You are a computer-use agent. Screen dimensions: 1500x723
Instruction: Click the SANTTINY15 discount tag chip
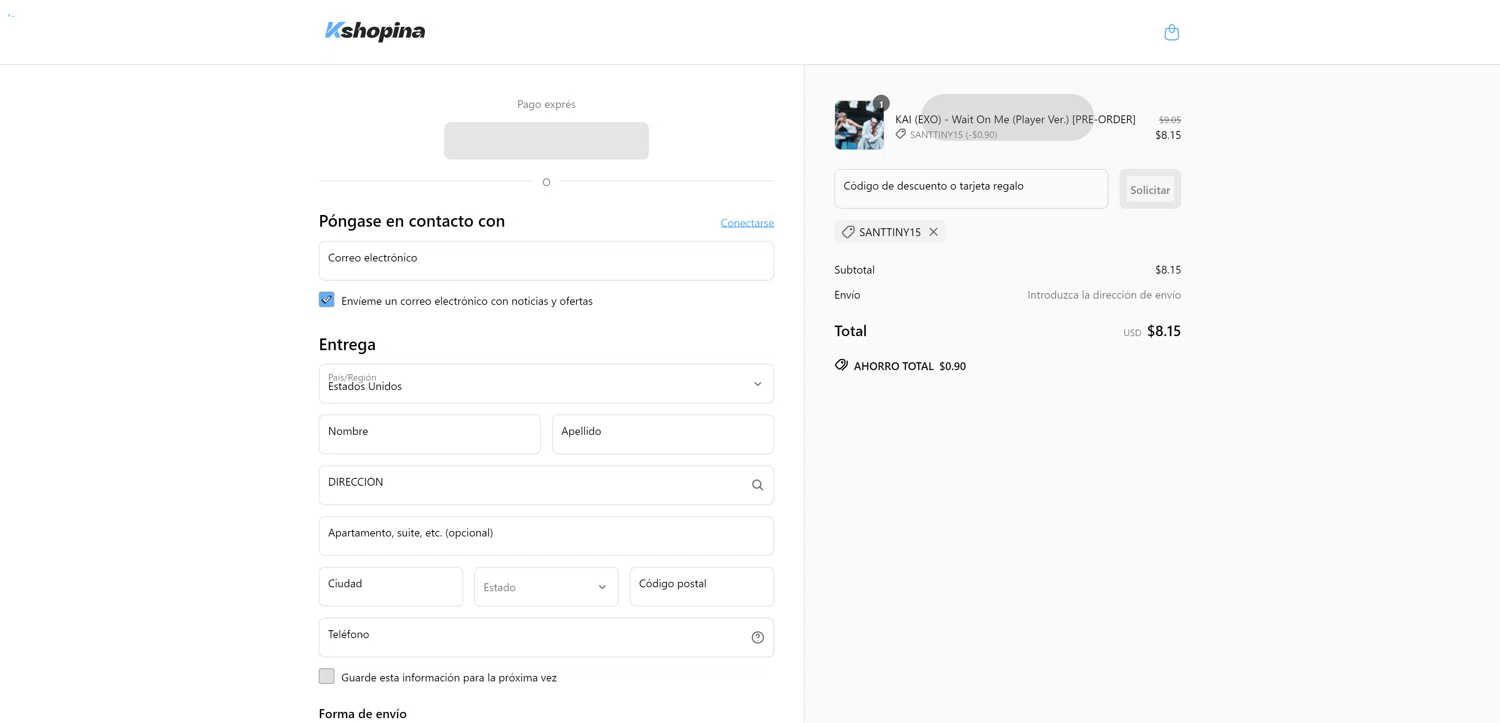coord(889,232)
